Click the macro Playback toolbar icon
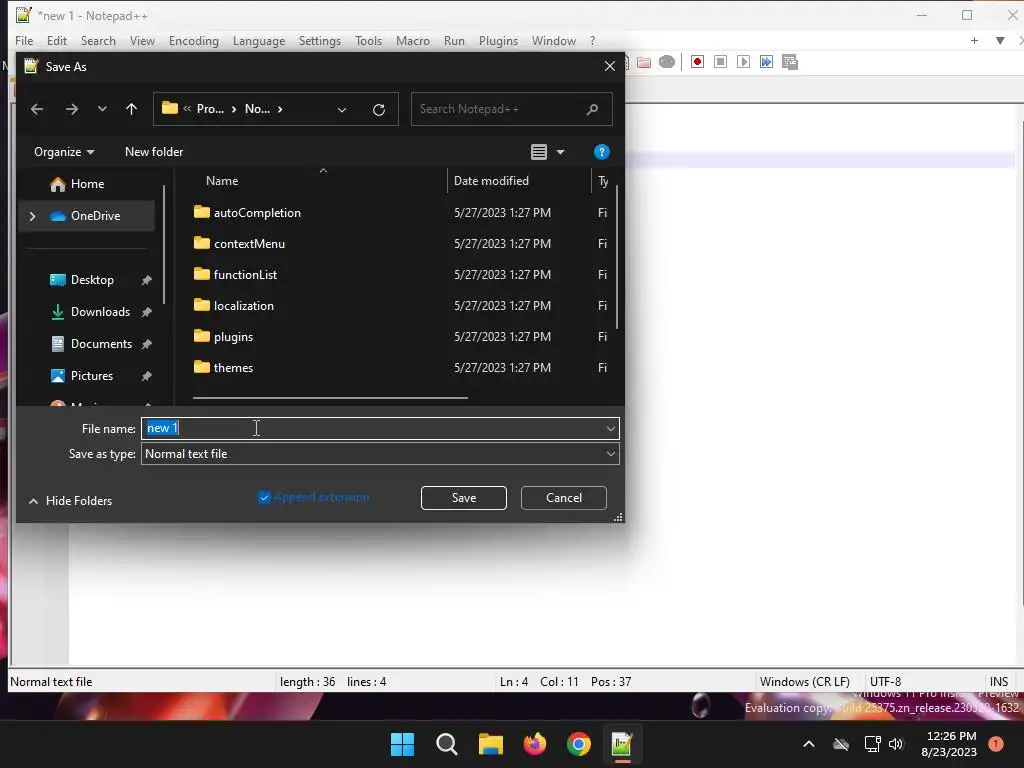This screenshot has height=768, width=1024. [x=743, y=62]
